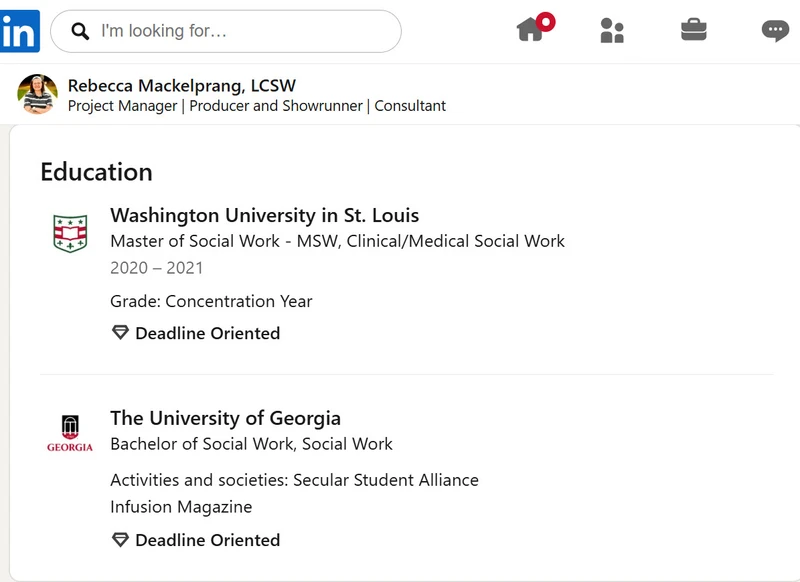Open Washington University in St. Louis link
This screenshot has width=800, height=582.
pyautogui.click(x=264, y=215)
